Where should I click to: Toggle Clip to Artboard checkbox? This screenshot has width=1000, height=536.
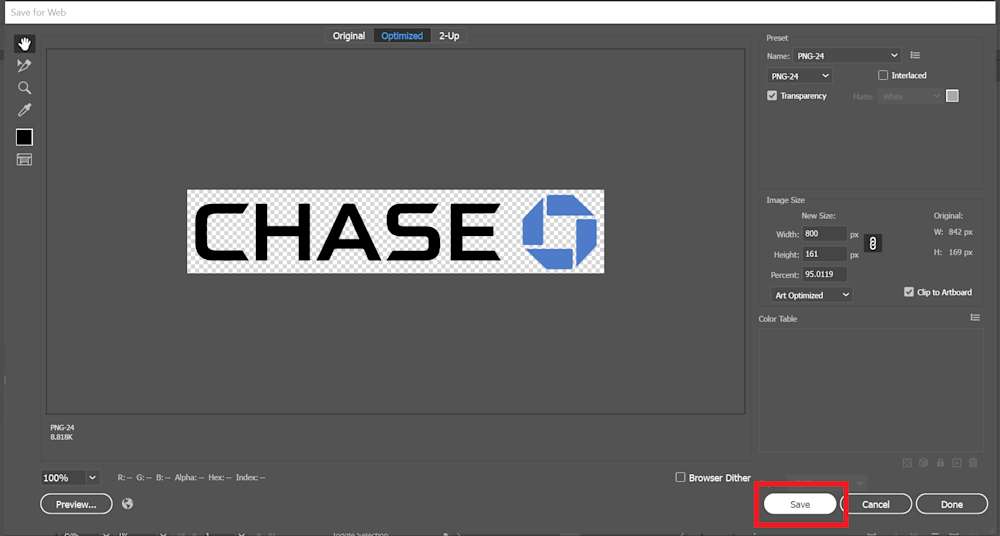click(909, 292)
